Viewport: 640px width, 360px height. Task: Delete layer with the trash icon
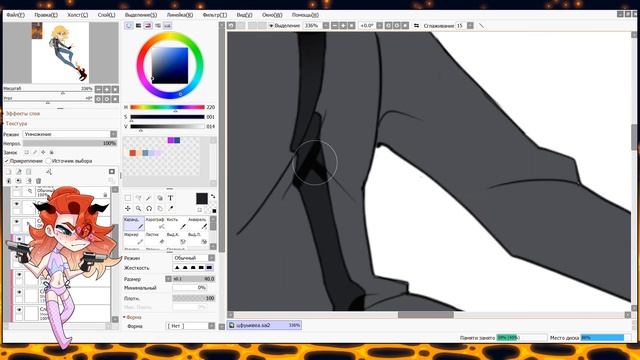click(38, 181)
